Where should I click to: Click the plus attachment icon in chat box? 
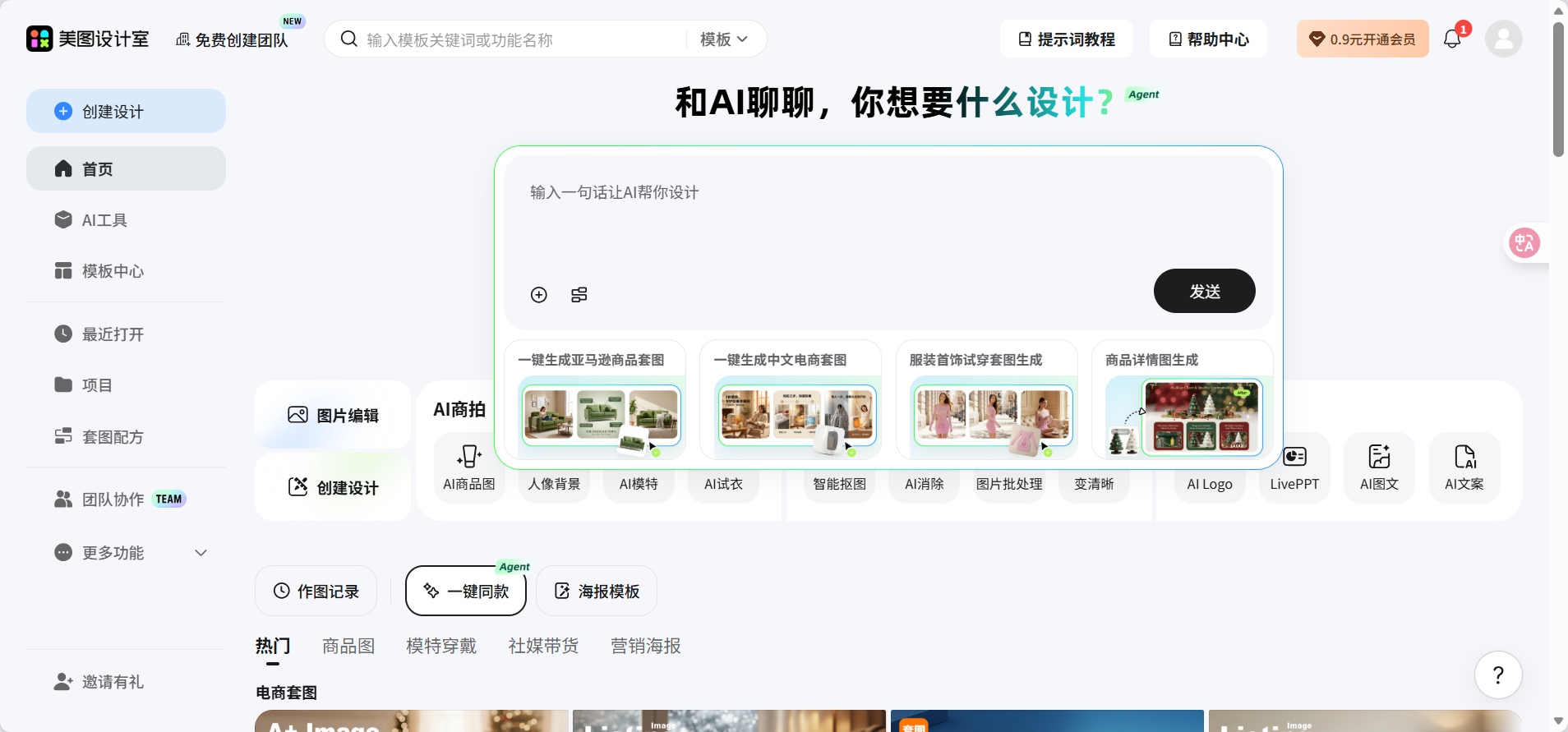[538, 295]
